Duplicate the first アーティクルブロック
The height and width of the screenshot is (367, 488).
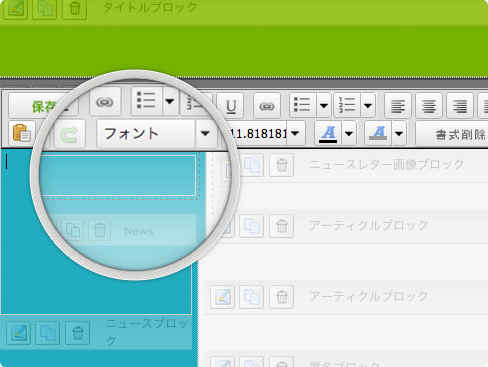coord(251,226)
